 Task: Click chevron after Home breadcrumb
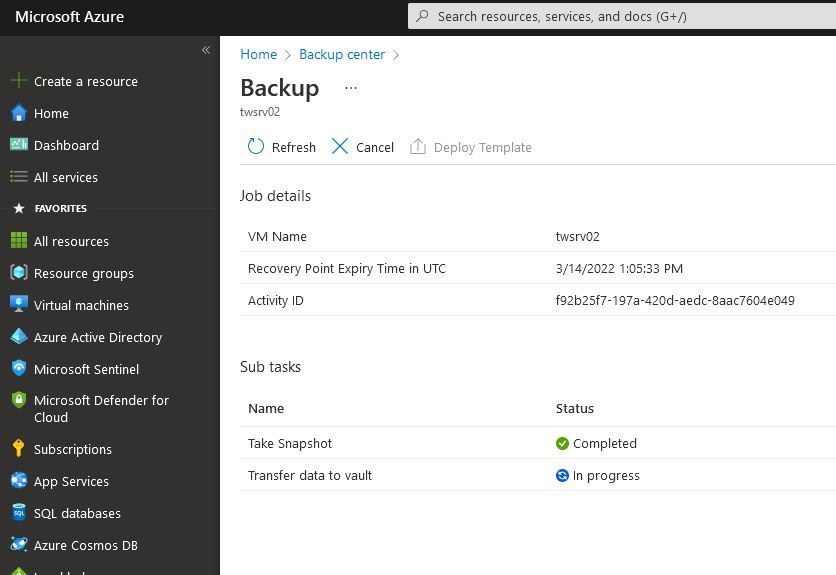click(x=288, y=55)
